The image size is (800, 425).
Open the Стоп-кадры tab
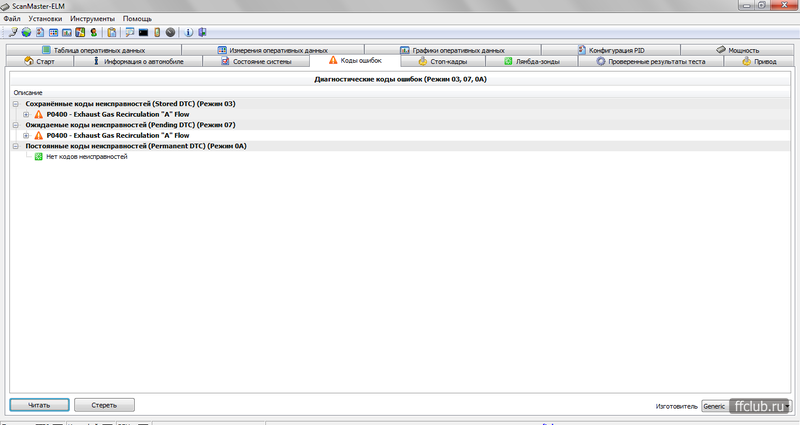coord(443,61)
